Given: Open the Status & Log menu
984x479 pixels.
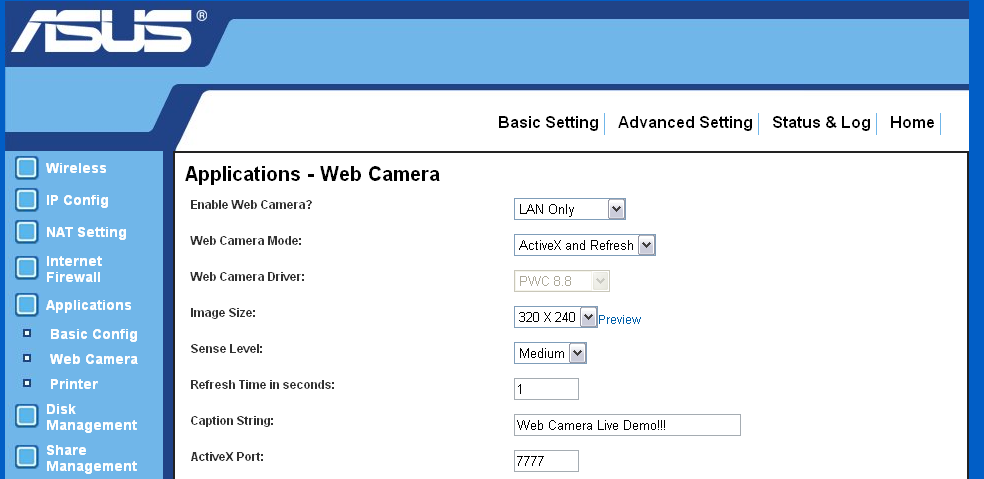Looking at the screenshot, I should pos(821,123).
